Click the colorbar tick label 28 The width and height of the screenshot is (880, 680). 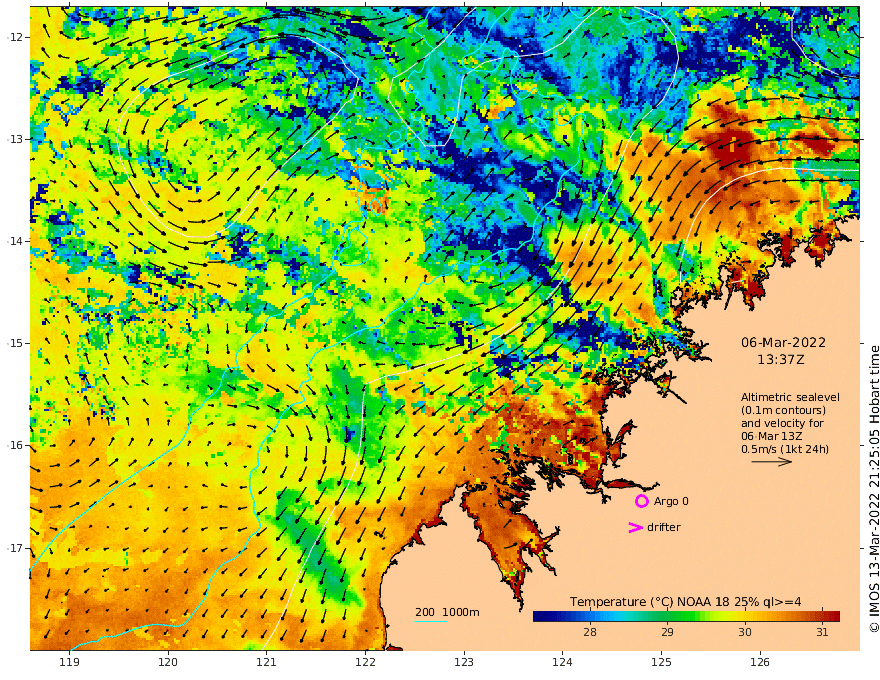click(x=590, y=632)
